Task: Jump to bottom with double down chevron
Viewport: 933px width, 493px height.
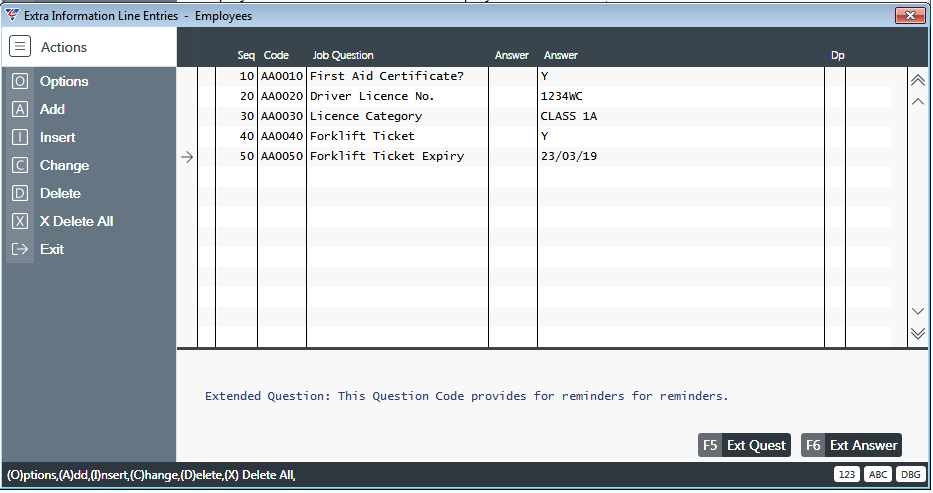Action: point(918,333)
